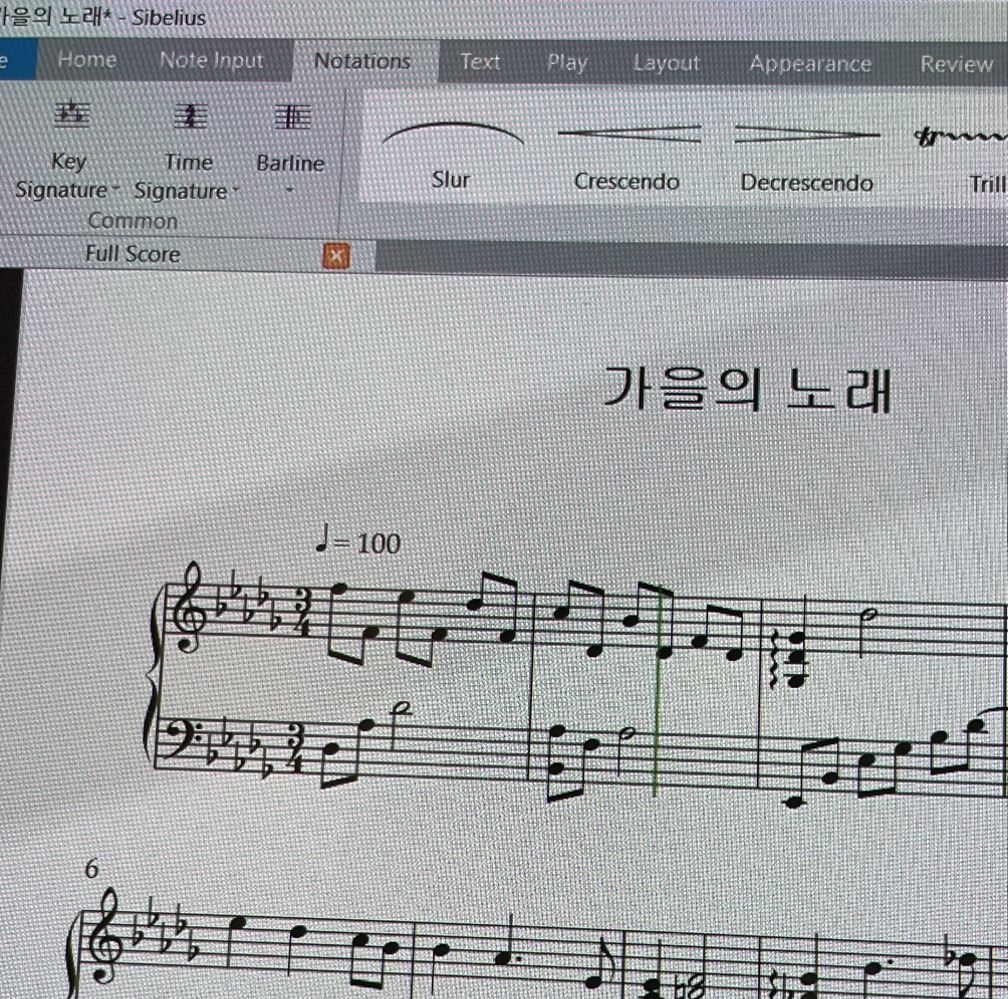Screen dimensions: 1008x999
Task: Open the Text ribbon tab
Action: click(x=480, y=62)
